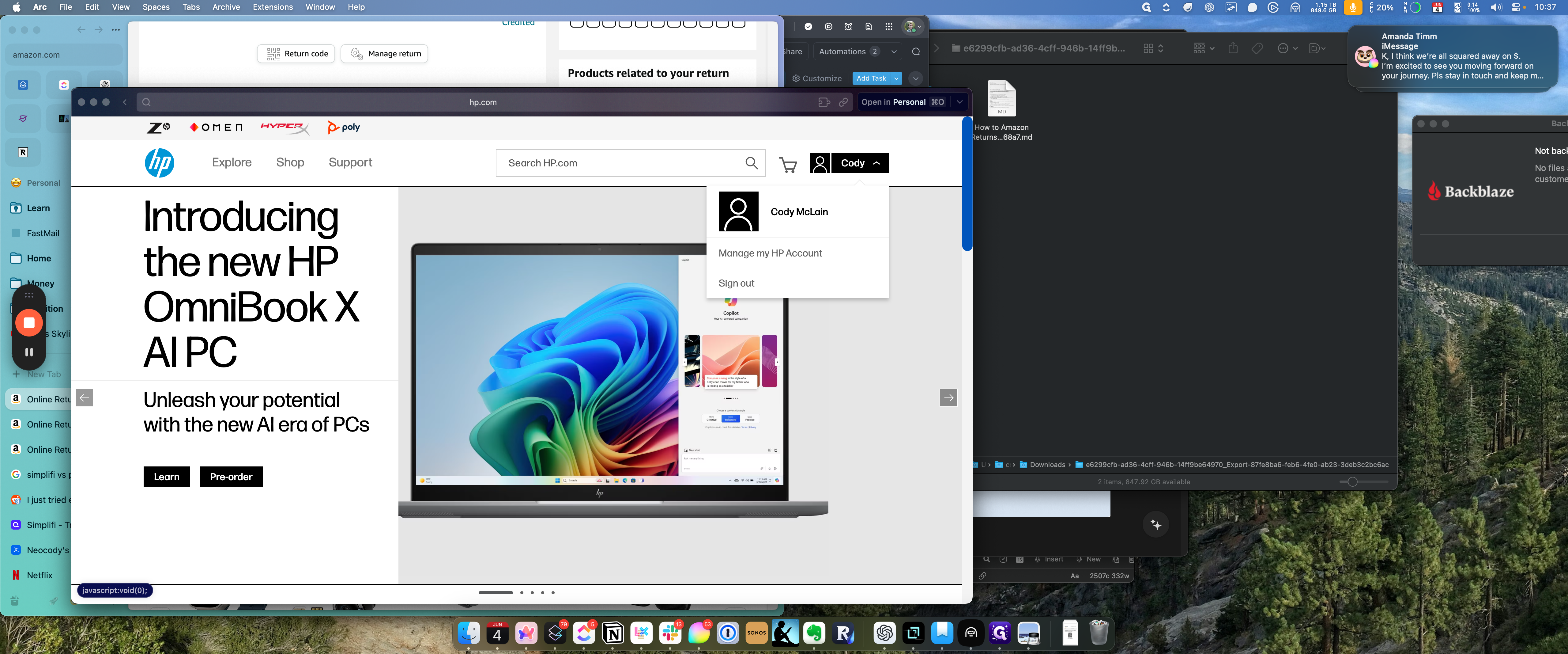Open the HP shopping cart icon
This screenshot has height=654, width=1568.
click(788, 164)
